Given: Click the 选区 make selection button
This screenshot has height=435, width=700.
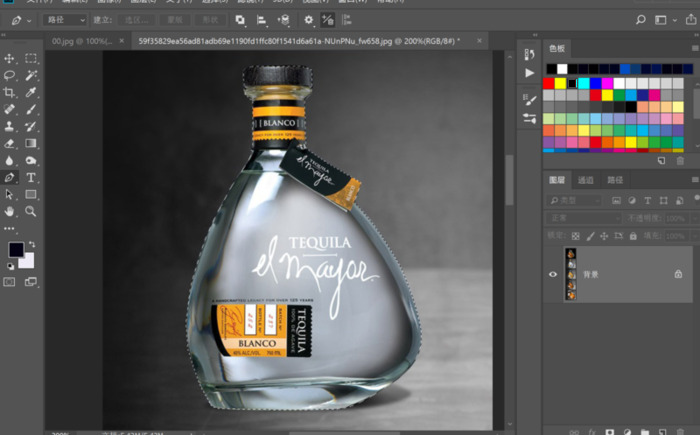Looking at the screenshot, I should tap(134, 19).
